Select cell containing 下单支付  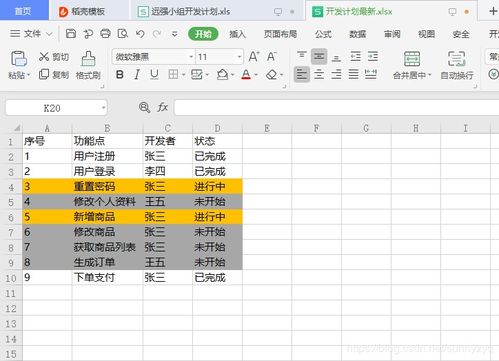point(107,277)
